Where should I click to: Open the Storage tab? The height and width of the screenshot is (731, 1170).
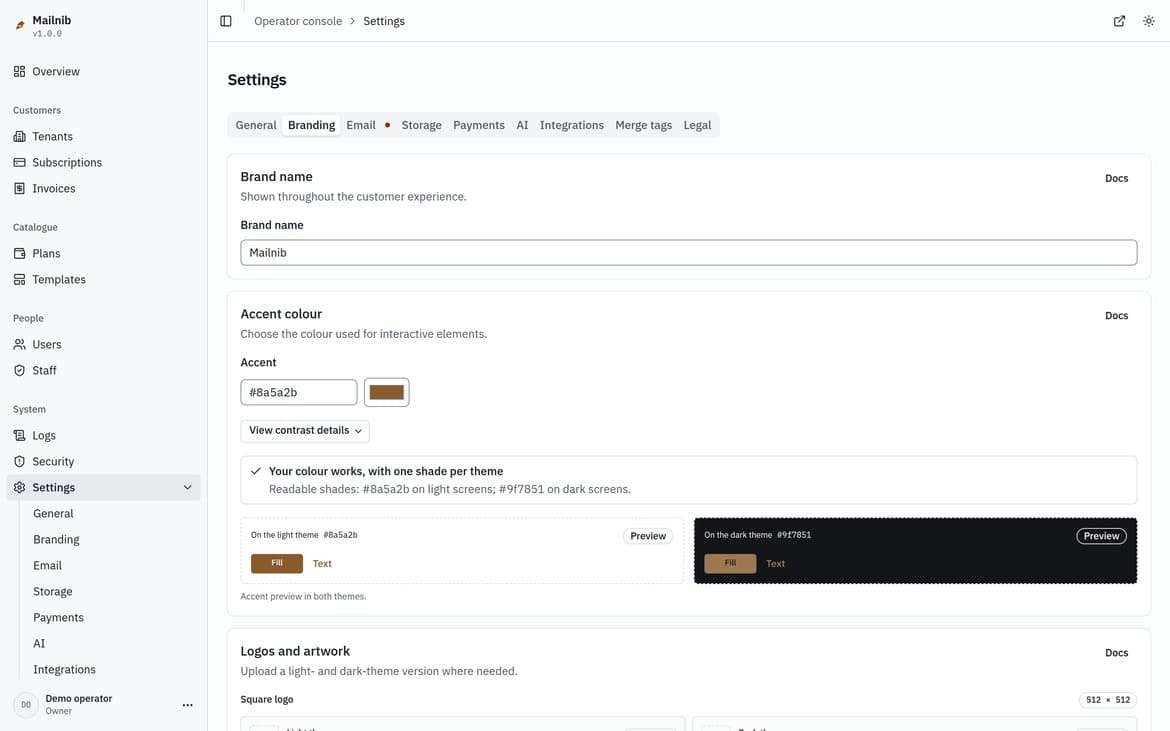coord(422,125)
